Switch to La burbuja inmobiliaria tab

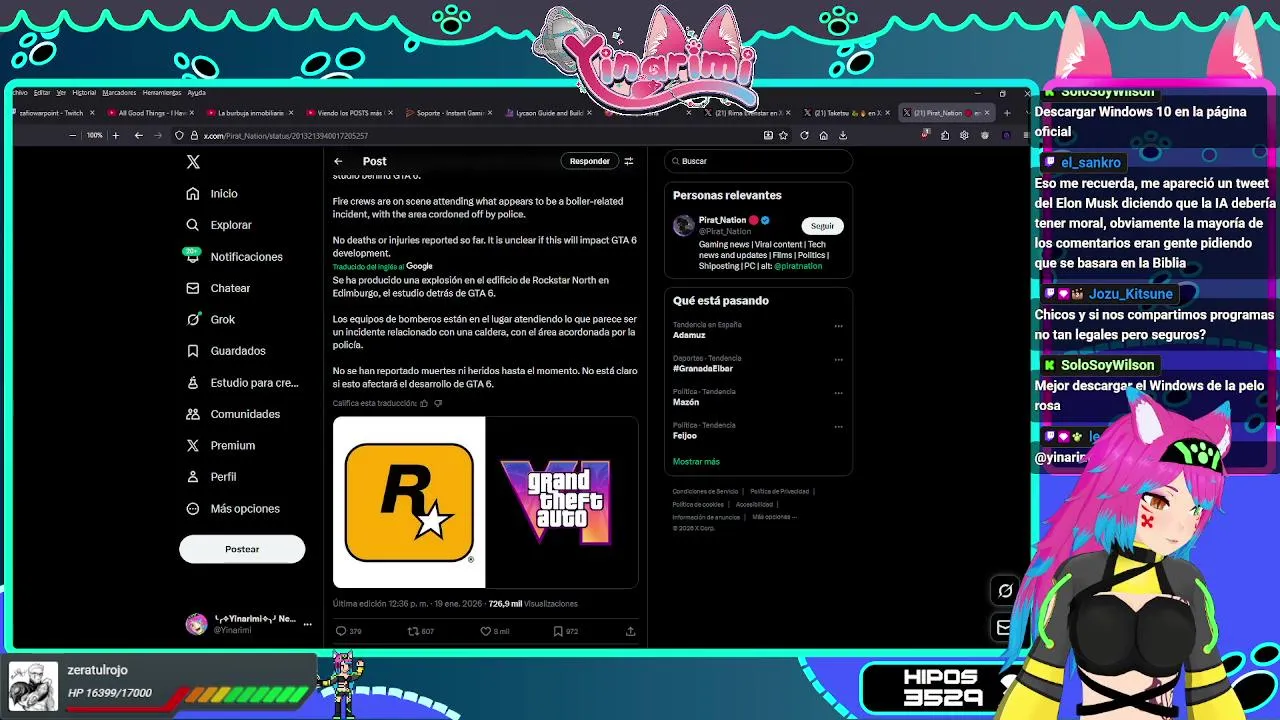pos(250,113)
